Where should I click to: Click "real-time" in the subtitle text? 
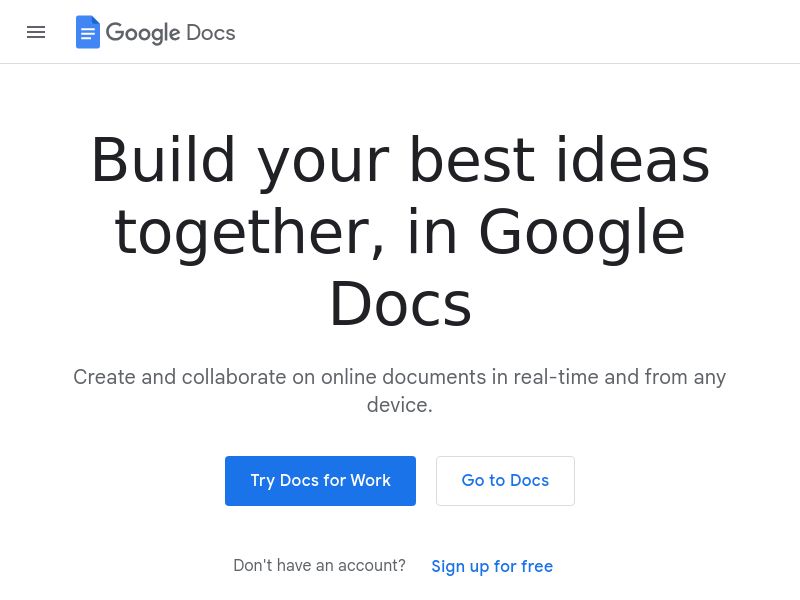(x=556, y=377)
